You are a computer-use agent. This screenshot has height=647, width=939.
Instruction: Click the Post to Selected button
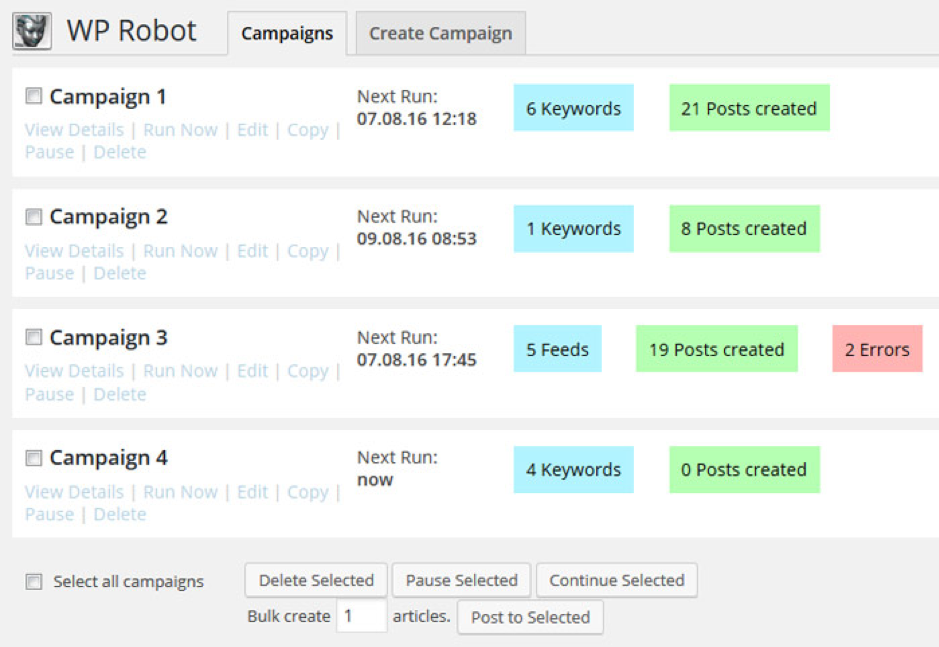click(x=530, y=617)
